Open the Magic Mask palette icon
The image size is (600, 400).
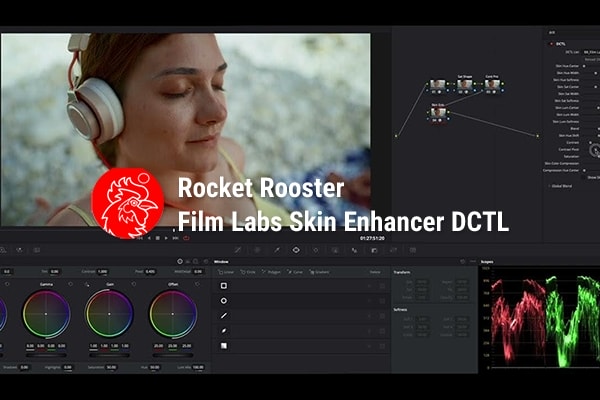(335, 250)
